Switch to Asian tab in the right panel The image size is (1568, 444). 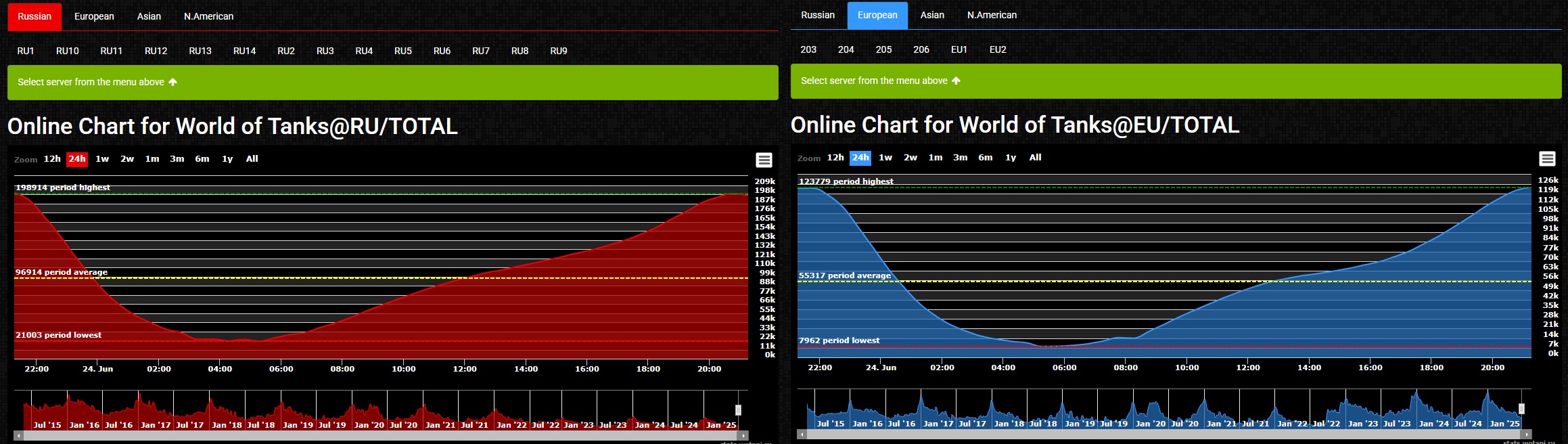pos(932,15)
